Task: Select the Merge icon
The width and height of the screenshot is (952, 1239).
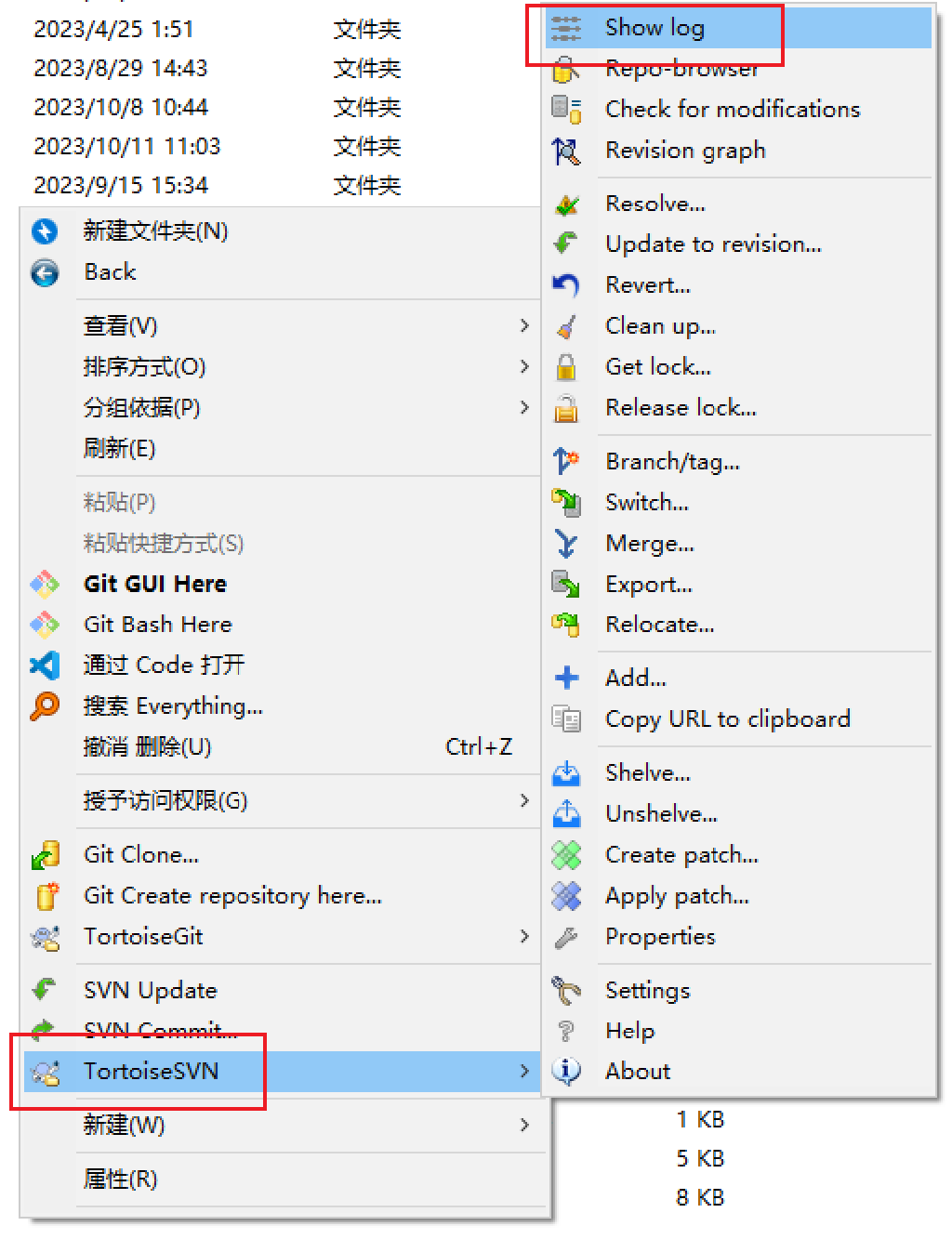Action: [x=567, y=544]
